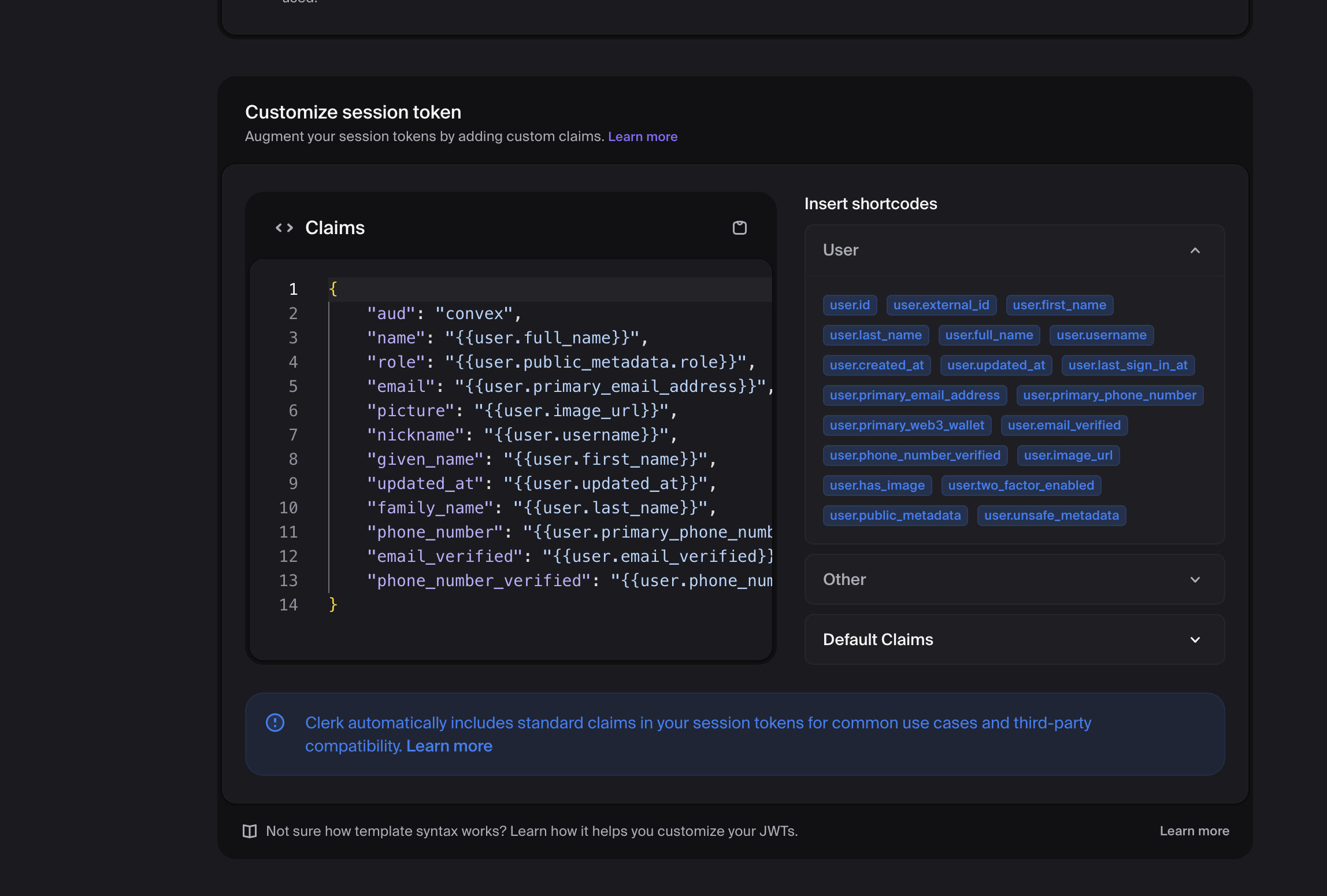Open Learn more in the blue info banner
The height and width of the screenshot is (896, 1327).
click(449, 746)
